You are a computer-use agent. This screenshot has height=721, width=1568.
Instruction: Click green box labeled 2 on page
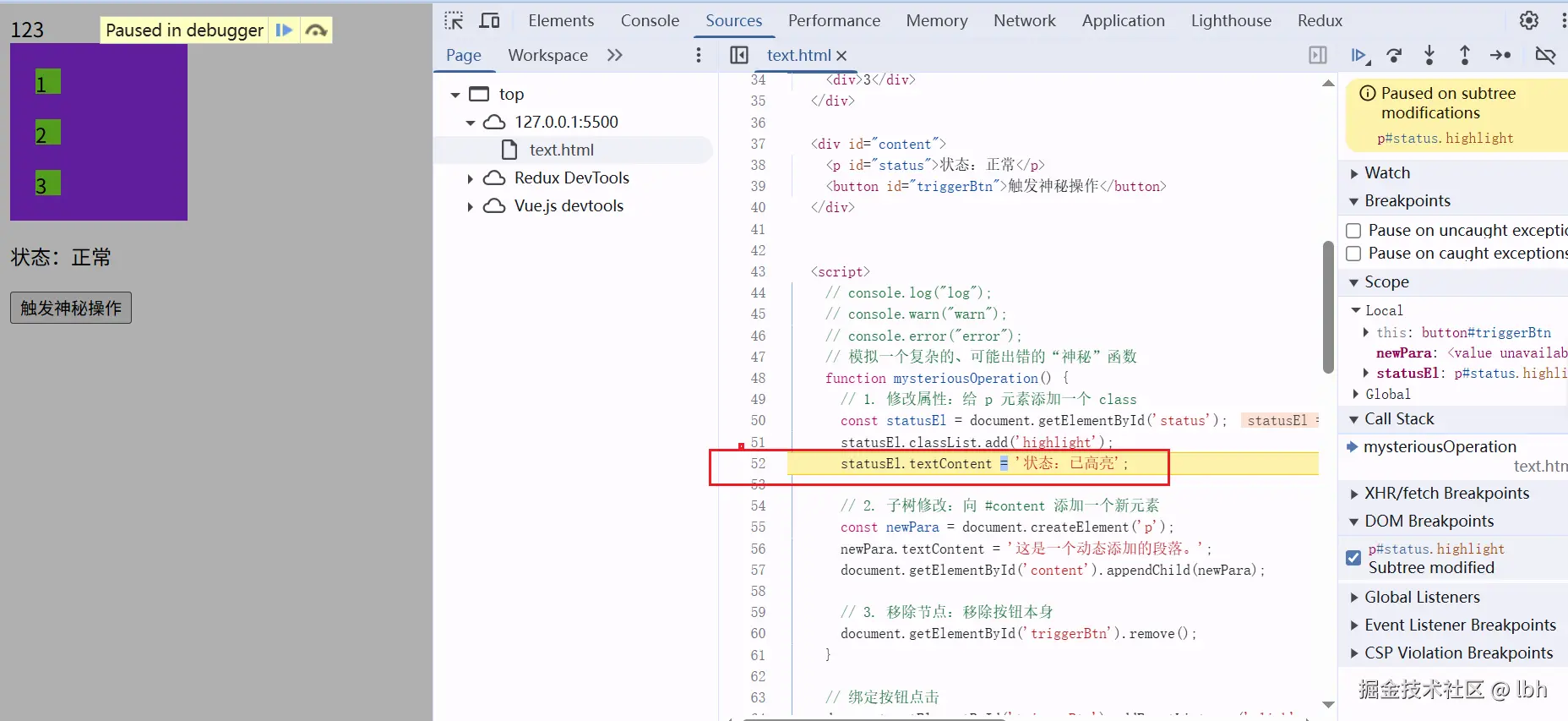[x=47, y=134]
